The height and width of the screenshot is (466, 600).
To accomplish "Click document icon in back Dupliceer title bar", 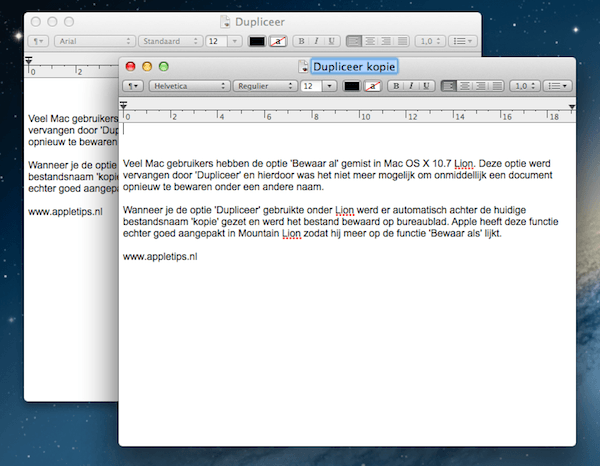I will (225, 22).
